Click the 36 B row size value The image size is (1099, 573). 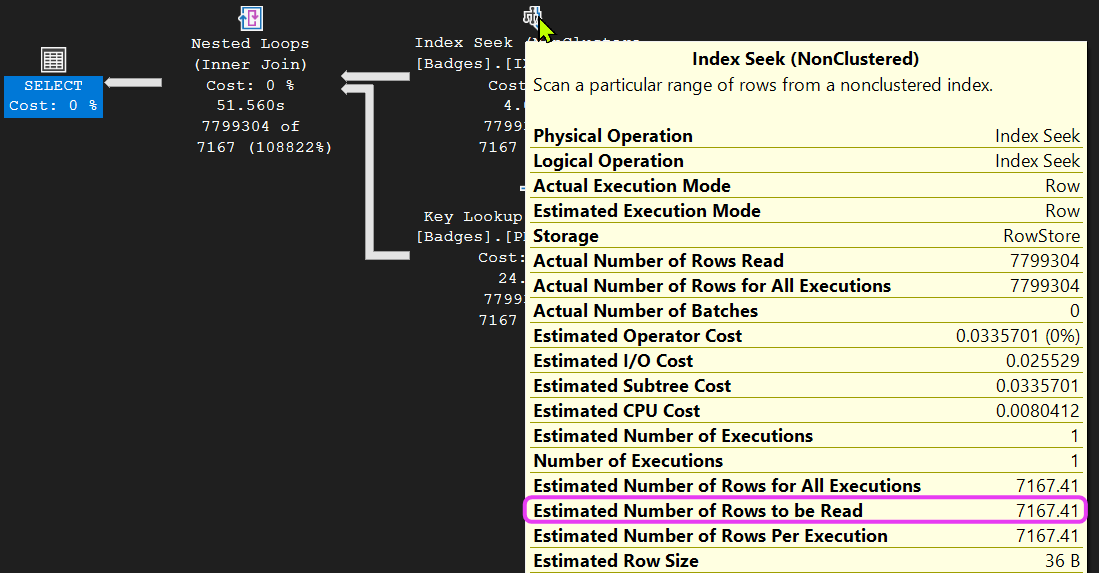[x=1063, y=561]
